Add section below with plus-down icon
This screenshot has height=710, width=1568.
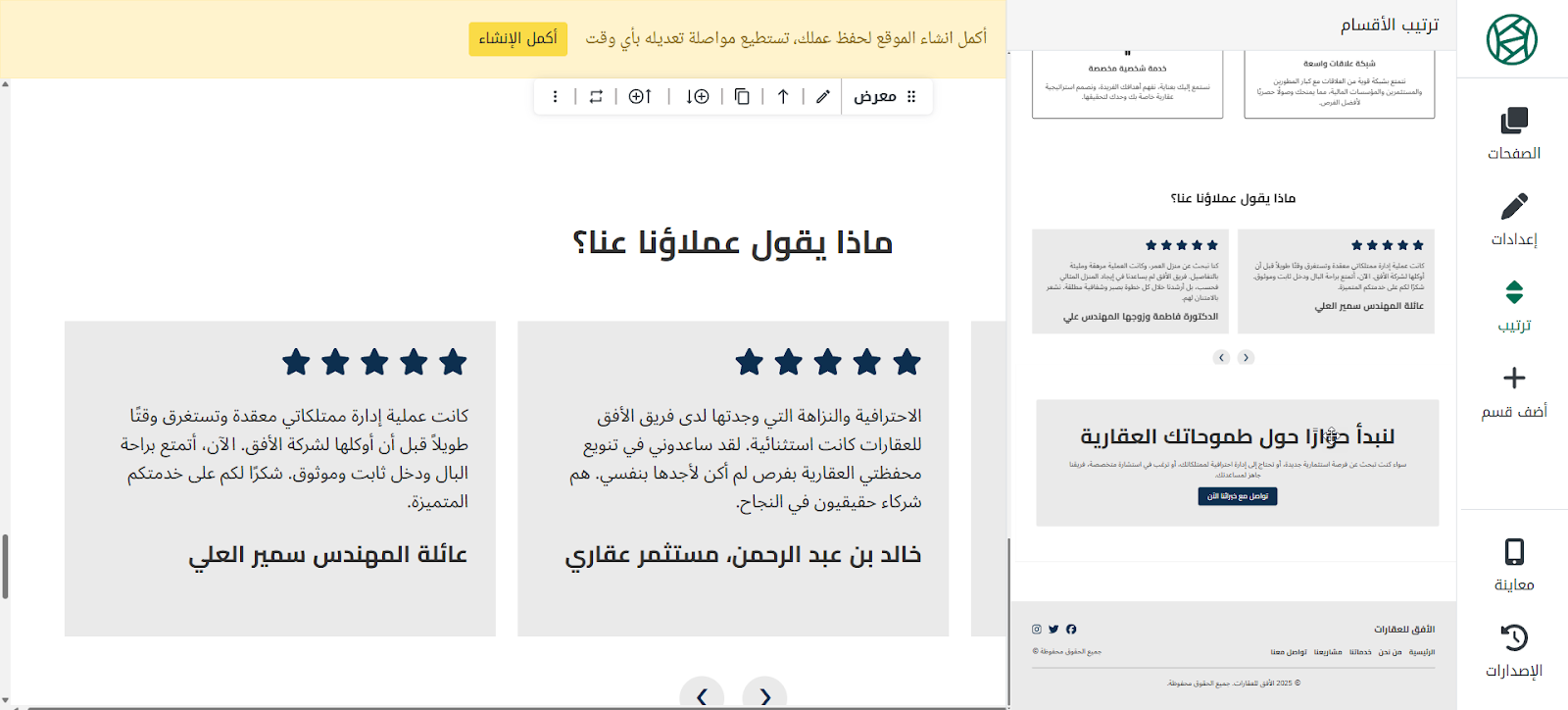point(698,96)
